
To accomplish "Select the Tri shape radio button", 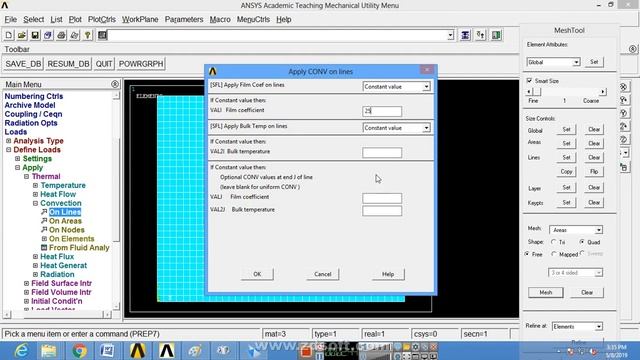I will click(x=554, y=242).
